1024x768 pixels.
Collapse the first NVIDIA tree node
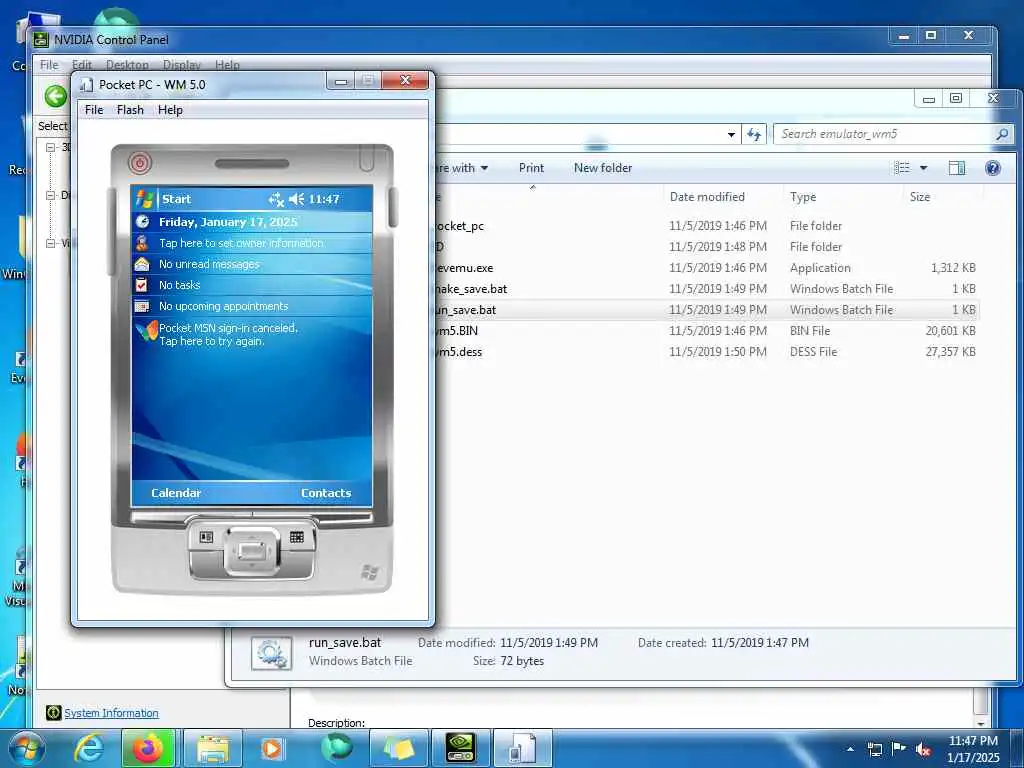50,147
